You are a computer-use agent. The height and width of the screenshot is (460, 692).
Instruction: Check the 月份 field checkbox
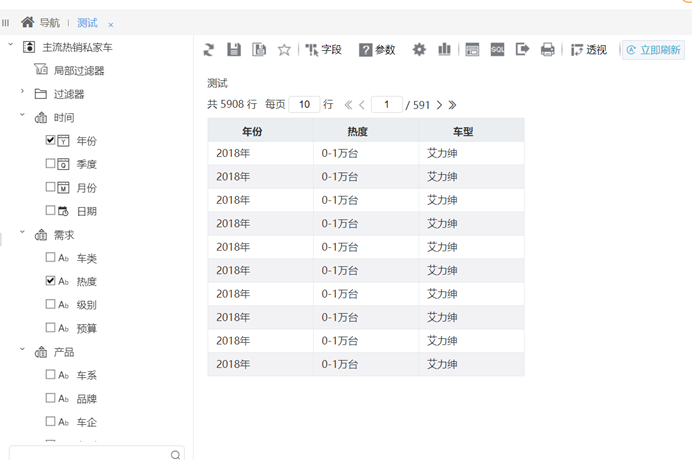click(x=50, y=187)
